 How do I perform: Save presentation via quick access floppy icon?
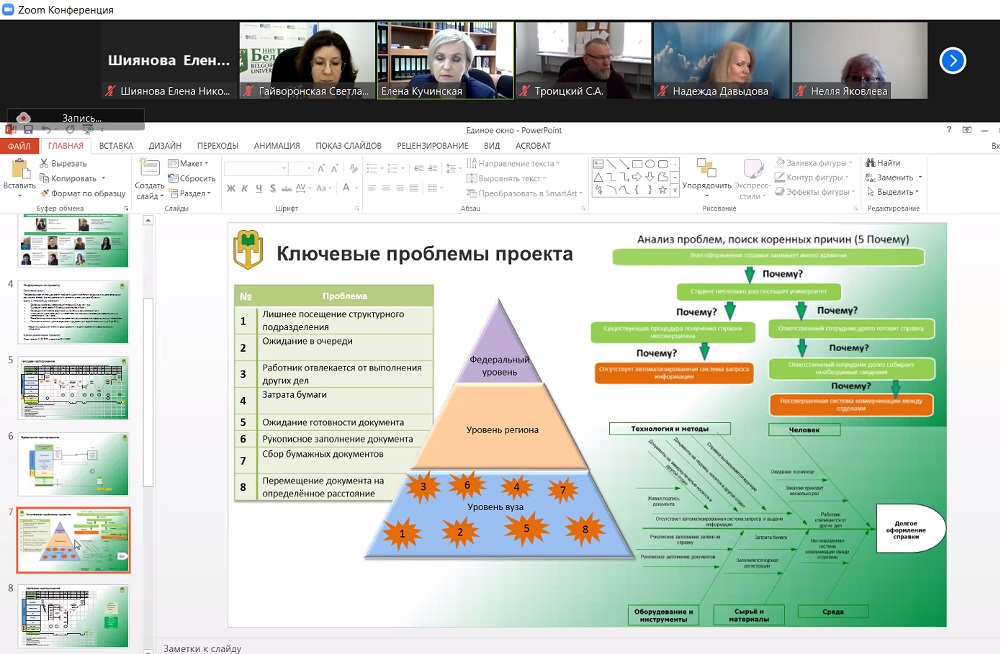tap(27, 130)
